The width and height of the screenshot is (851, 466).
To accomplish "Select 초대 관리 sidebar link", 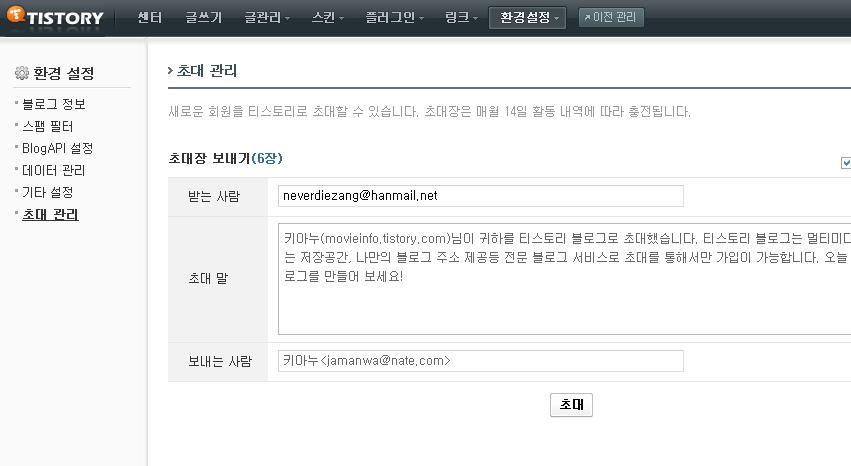I will pos(50,214).
